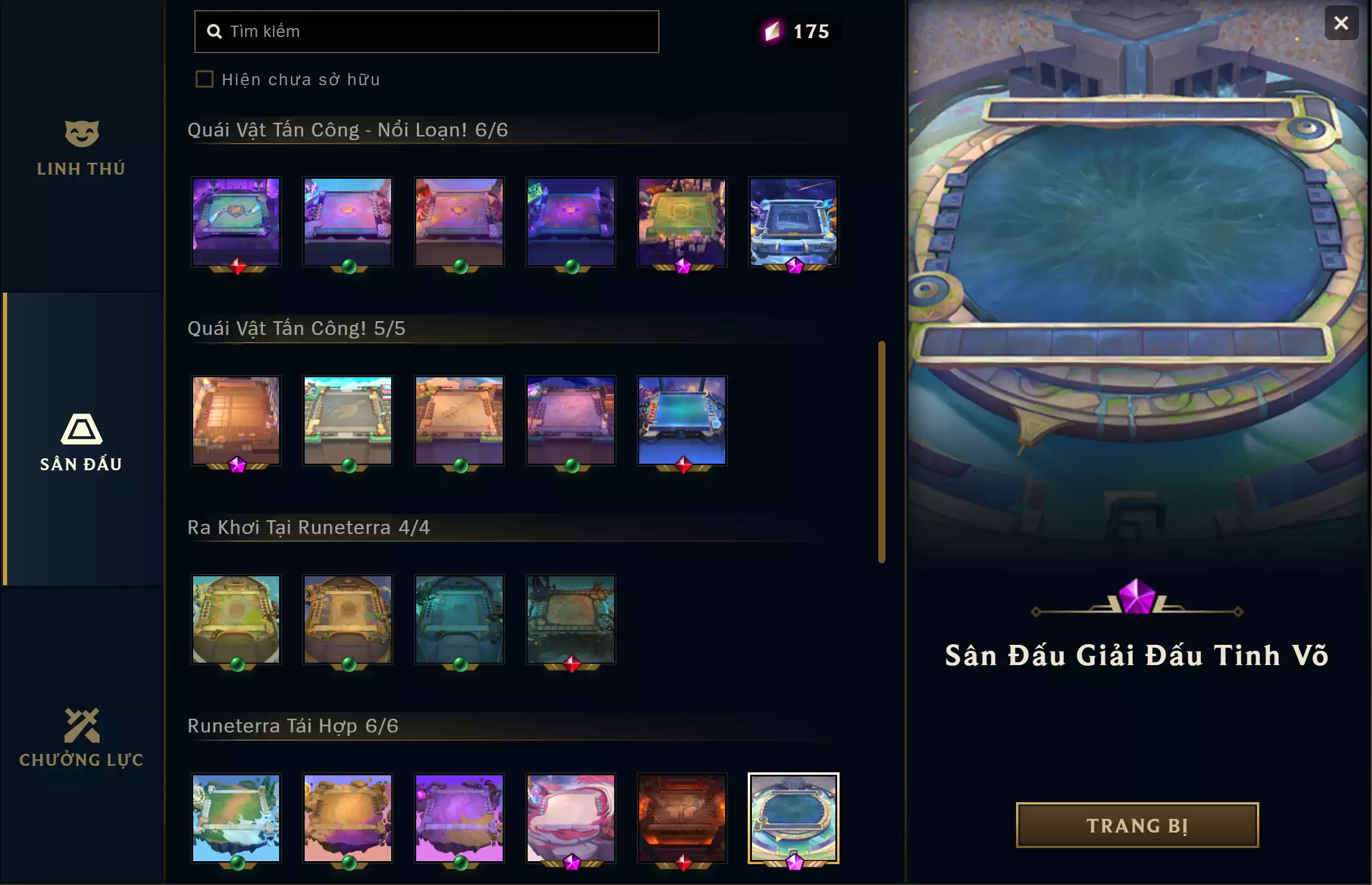Image resolution: width=1372 pixels, height=885 pixels.
Task: Click the Tìm kiếm search field
Action: pyautogui.click(x=426, y=32)
